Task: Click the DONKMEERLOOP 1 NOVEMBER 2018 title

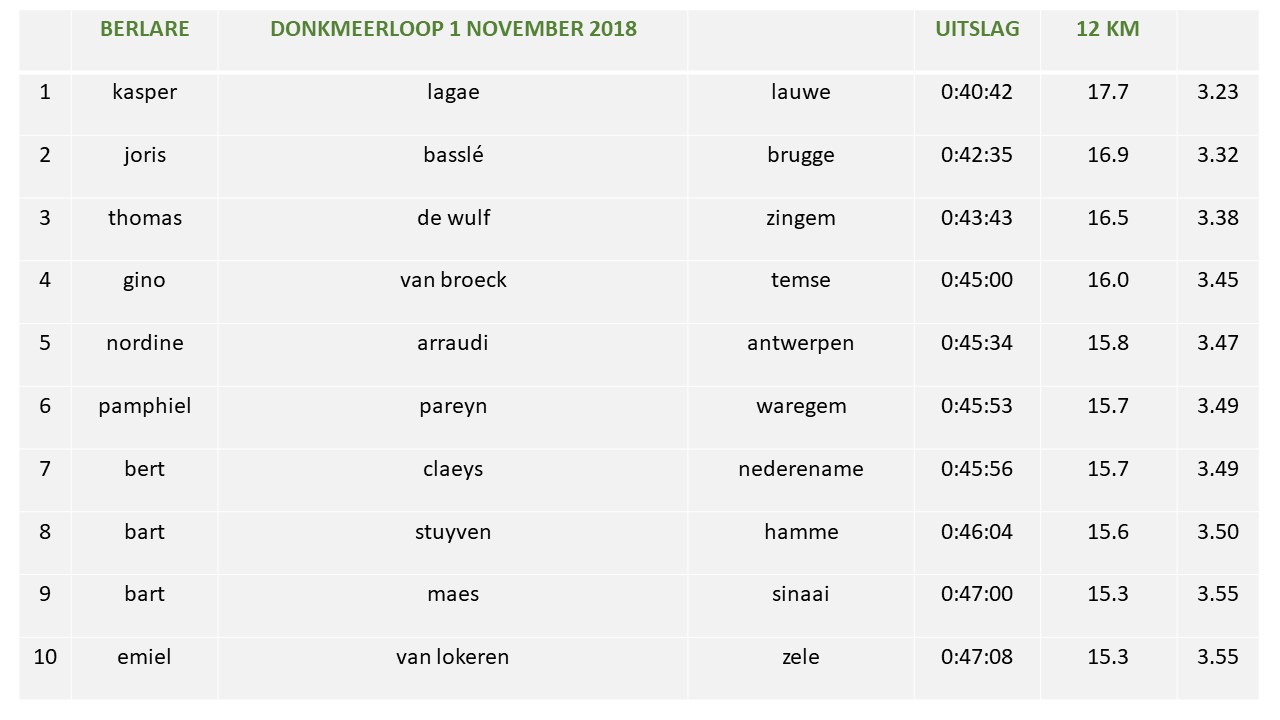Action: click(453, 29)
